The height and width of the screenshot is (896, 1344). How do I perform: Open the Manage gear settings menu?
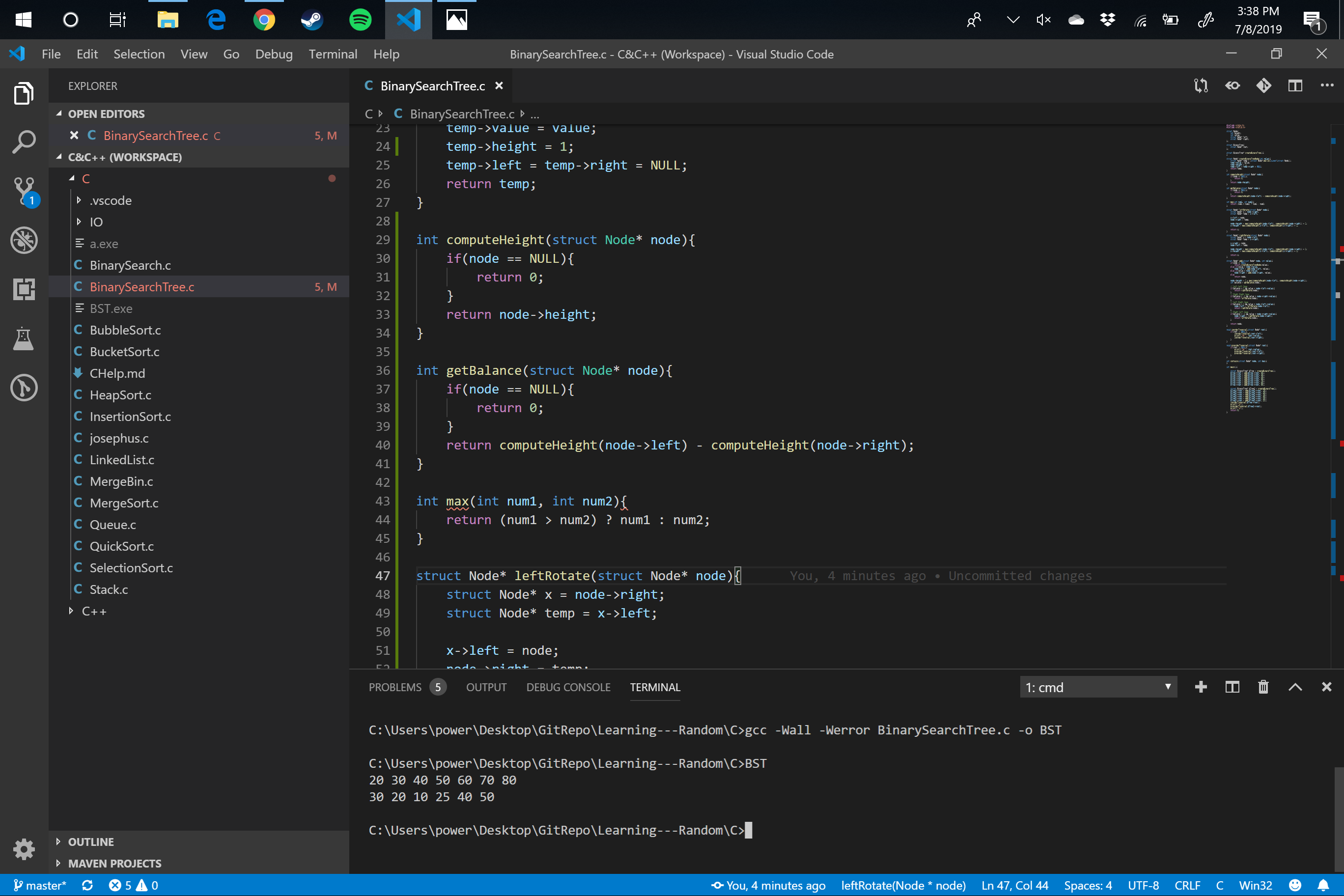pos(24,849)
